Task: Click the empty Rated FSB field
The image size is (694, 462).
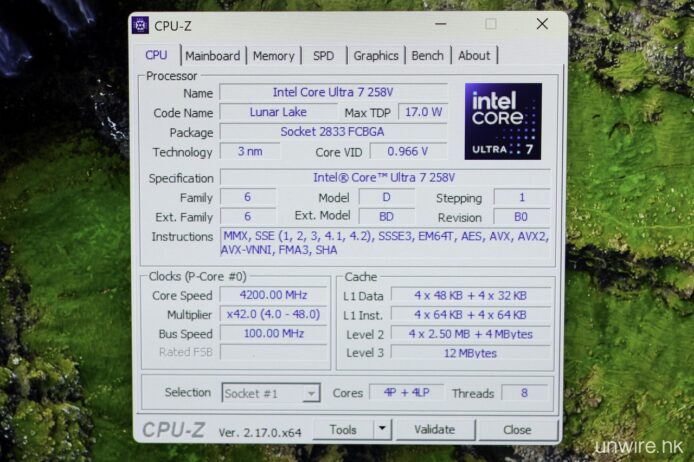Action: 274,353
